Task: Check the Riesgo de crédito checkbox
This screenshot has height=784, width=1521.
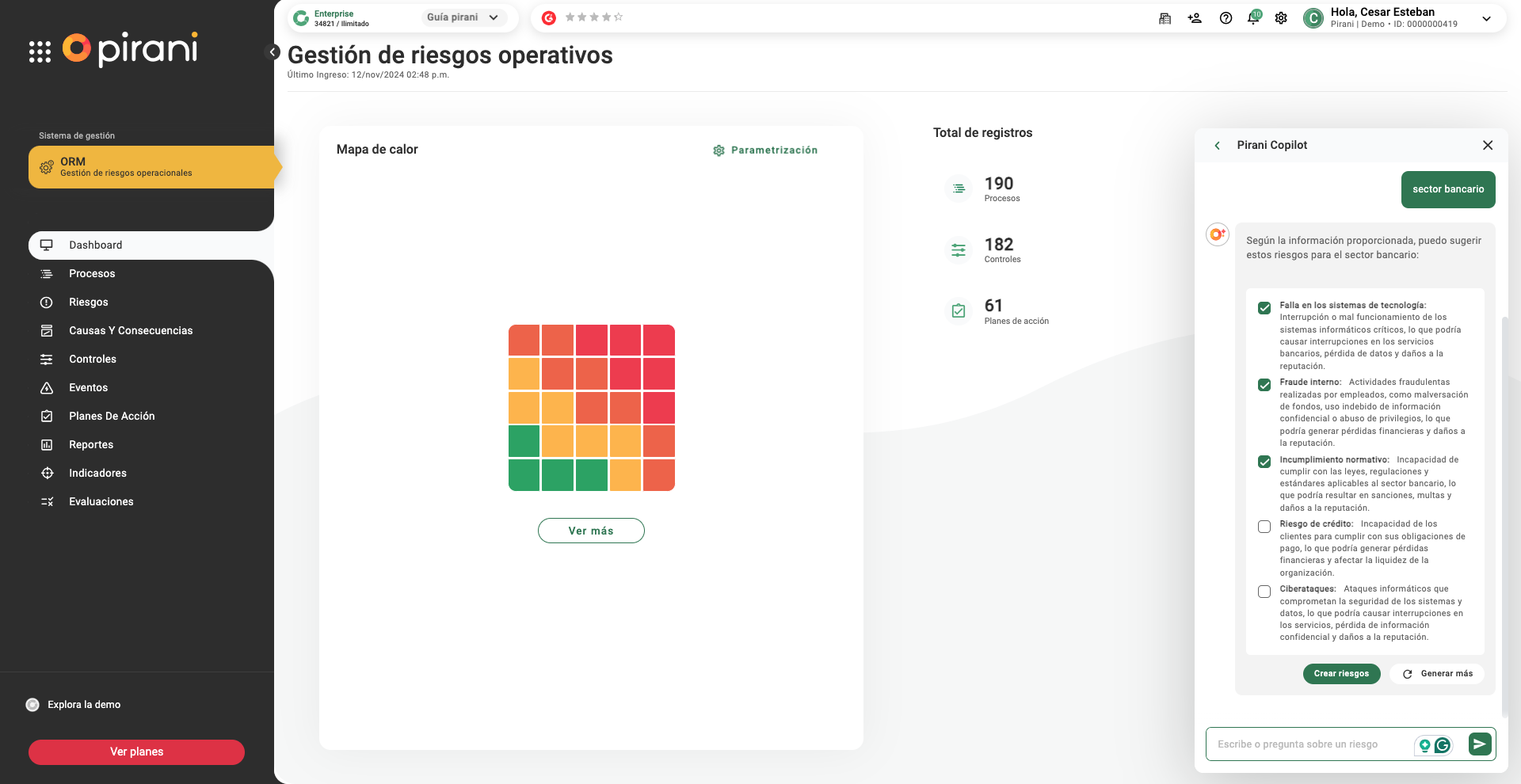Action: click(1264, 527)
